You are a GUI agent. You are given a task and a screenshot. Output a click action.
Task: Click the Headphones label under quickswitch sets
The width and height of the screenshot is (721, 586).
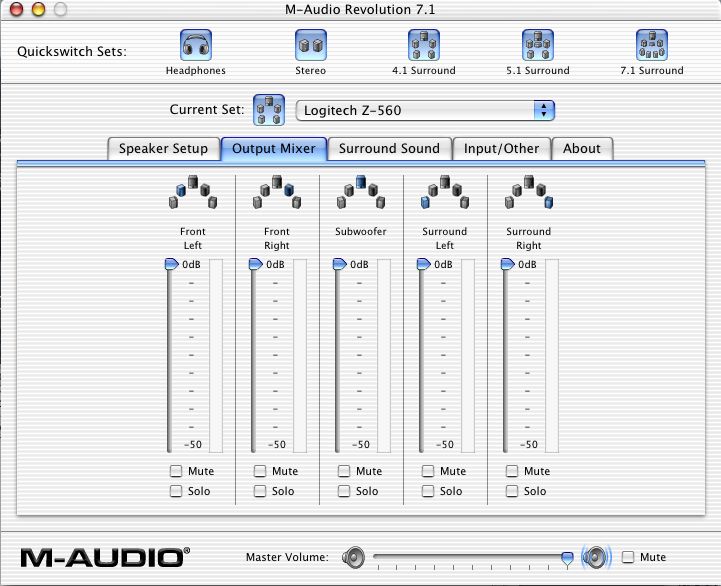[x=196, y=70]
